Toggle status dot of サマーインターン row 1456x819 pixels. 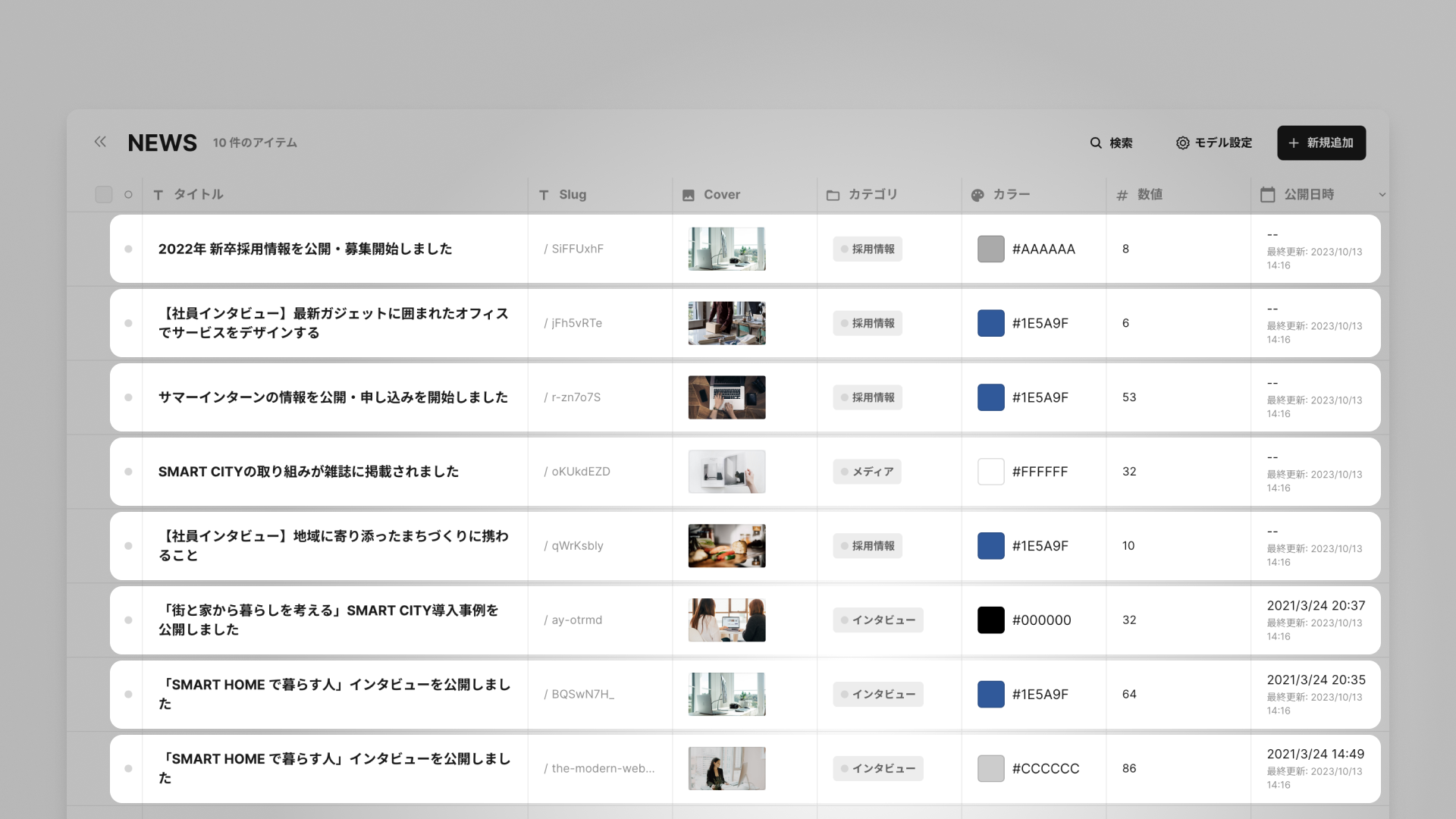pos(128,397)
